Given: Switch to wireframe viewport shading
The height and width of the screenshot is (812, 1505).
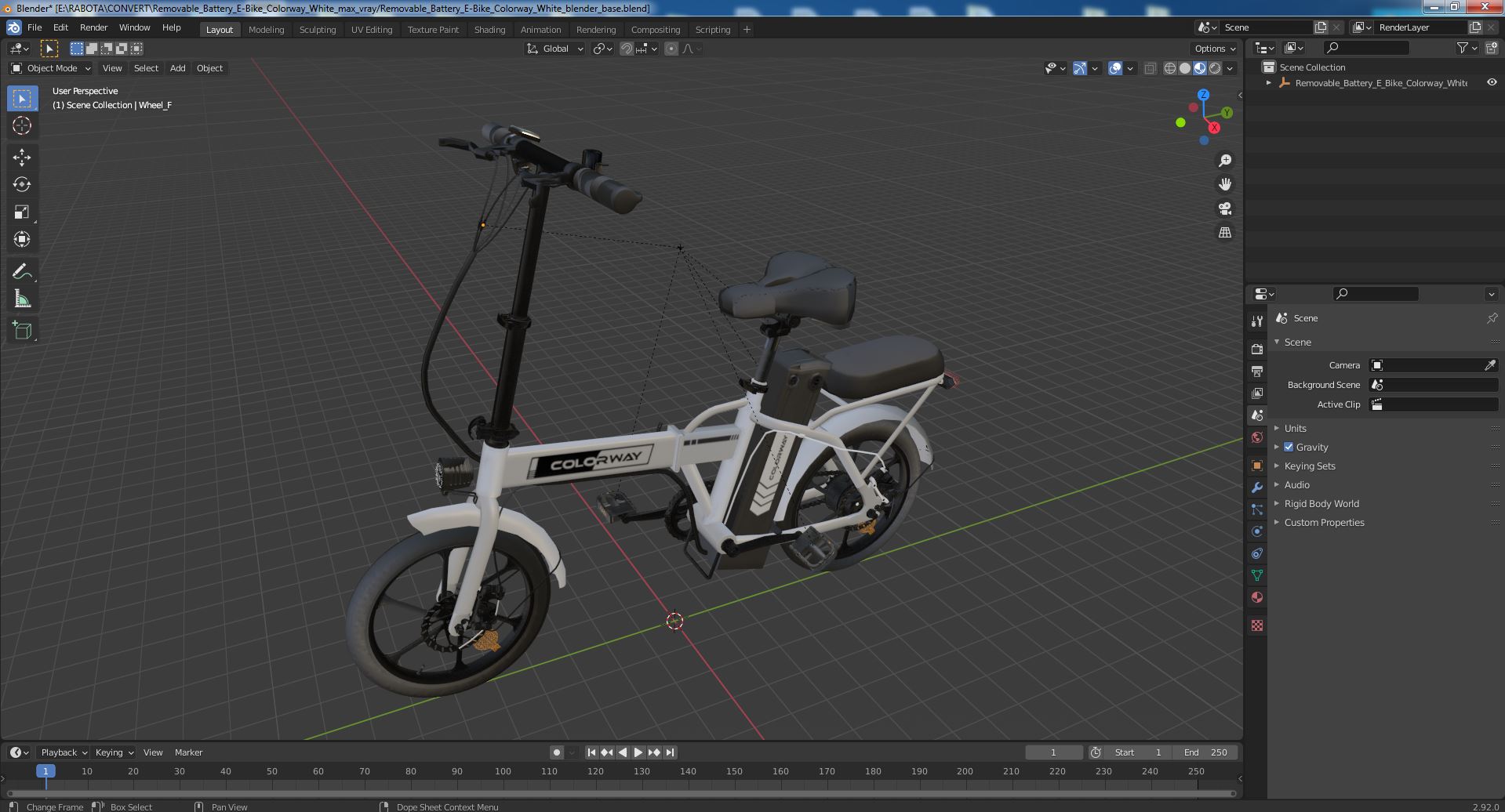Looking at the screenshot, I should click(1170, 68).
